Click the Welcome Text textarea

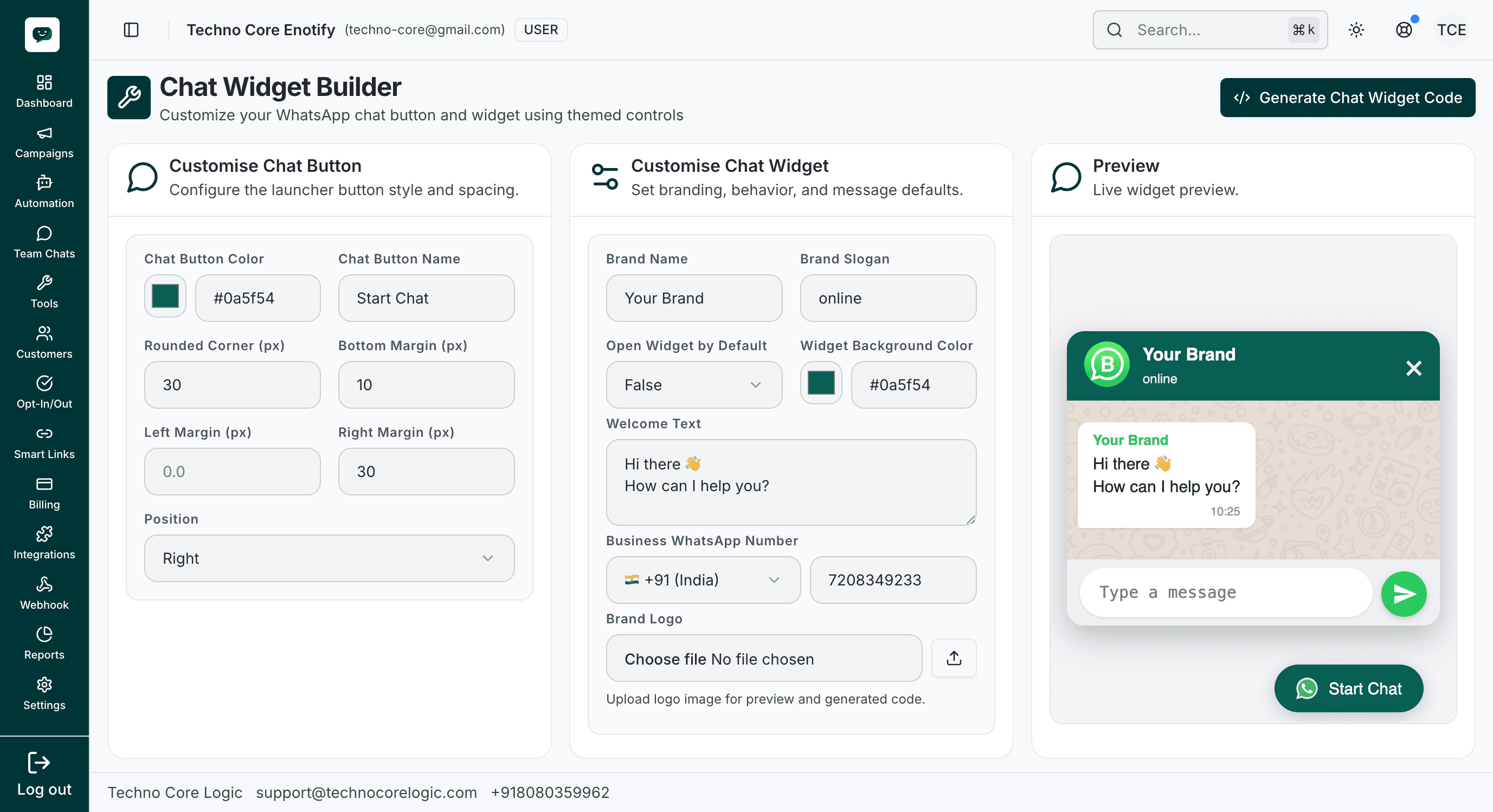click(x=791, y=482)
